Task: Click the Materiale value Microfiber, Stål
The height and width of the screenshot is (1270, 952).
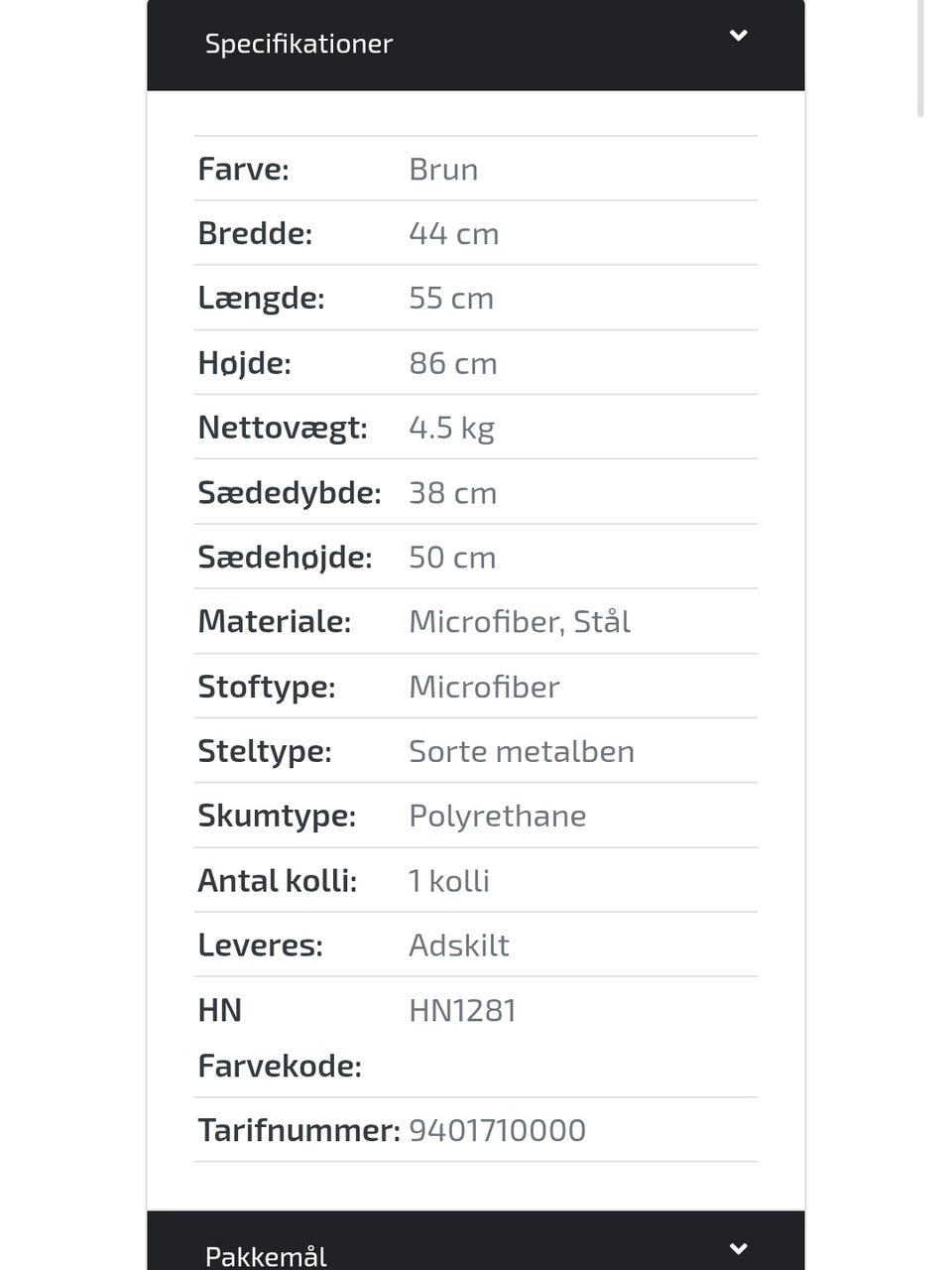Action: click(520, 622)
